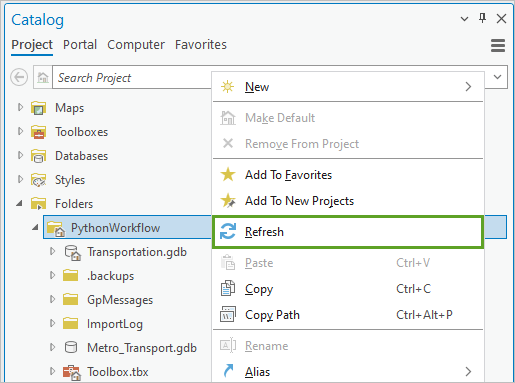The image size is (515, 383).
Task: Click the GpMessages folder icon
Action: pyautogui.click(x=70, y=300)
